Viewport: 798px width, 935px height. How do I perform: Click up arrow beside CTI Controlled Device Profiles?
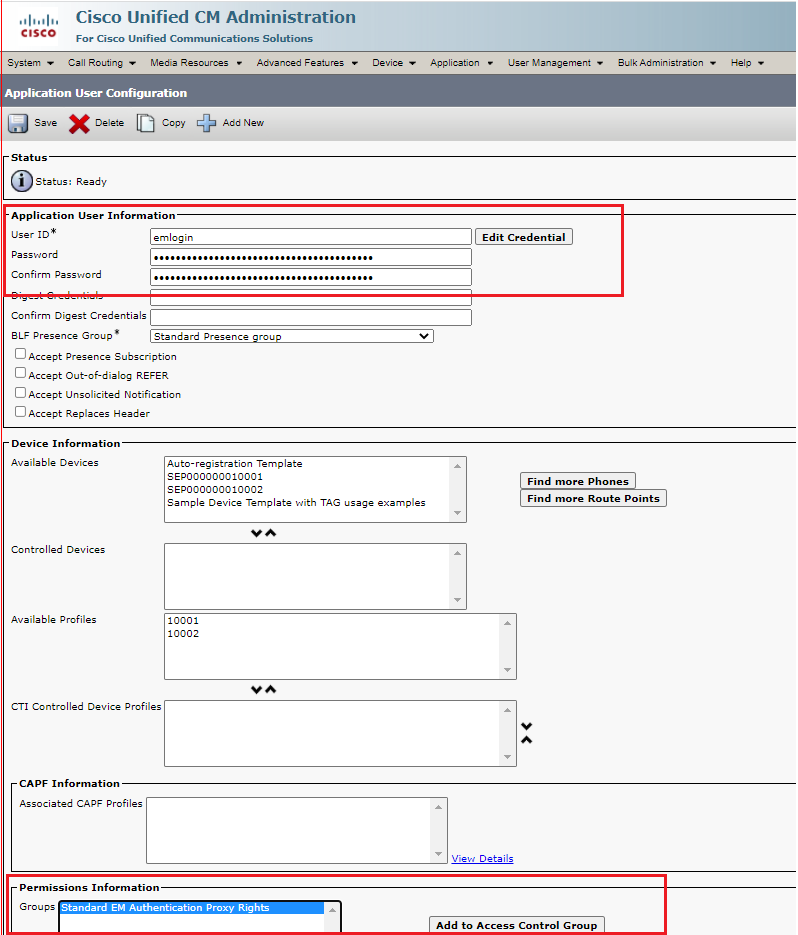point(527,740)
